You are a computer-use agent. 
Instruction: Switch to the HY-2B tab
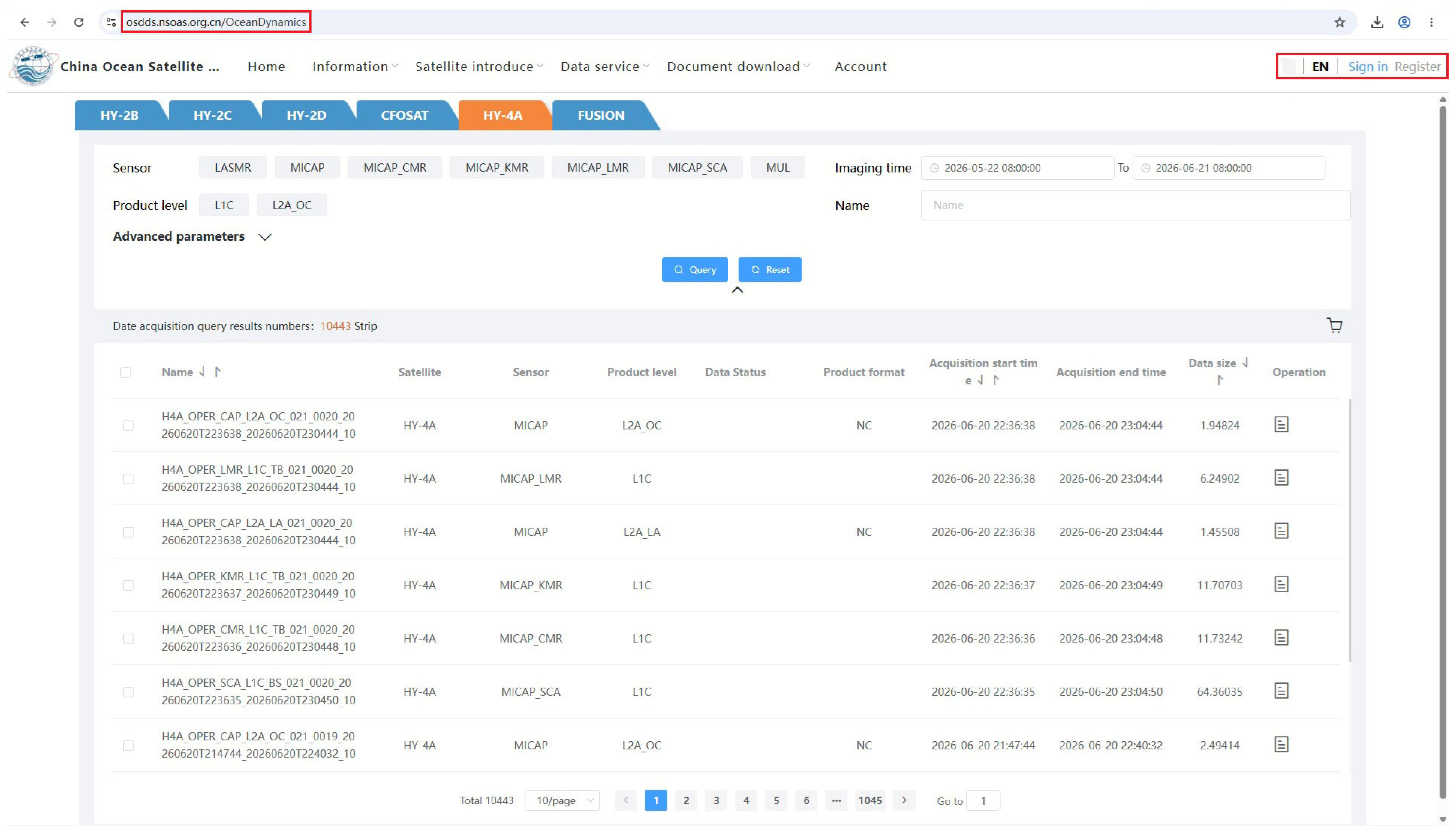coord(119,115)
